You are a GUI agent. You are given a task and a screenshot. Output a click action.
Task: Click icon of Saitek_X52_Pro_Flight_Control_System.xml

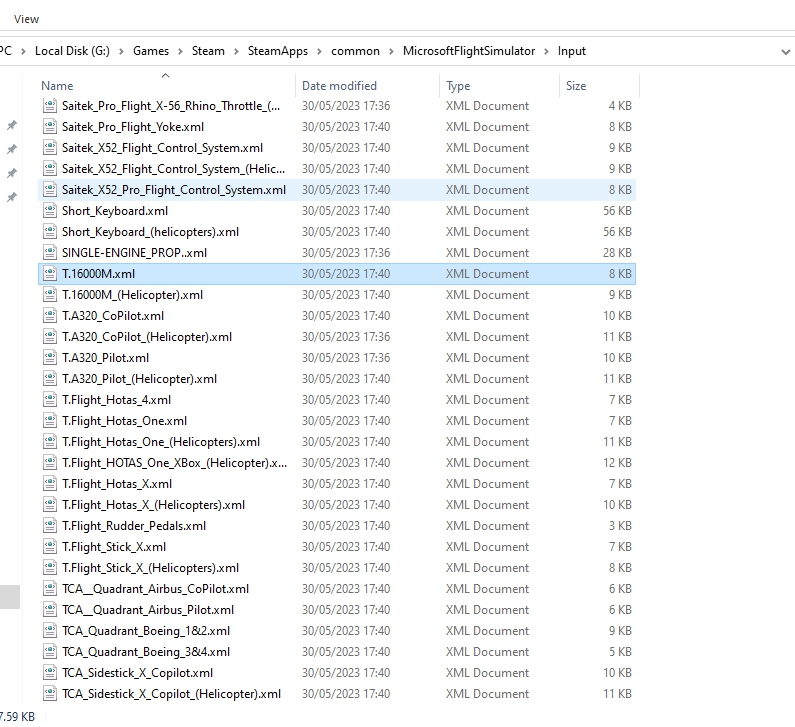tap(50, 190)
